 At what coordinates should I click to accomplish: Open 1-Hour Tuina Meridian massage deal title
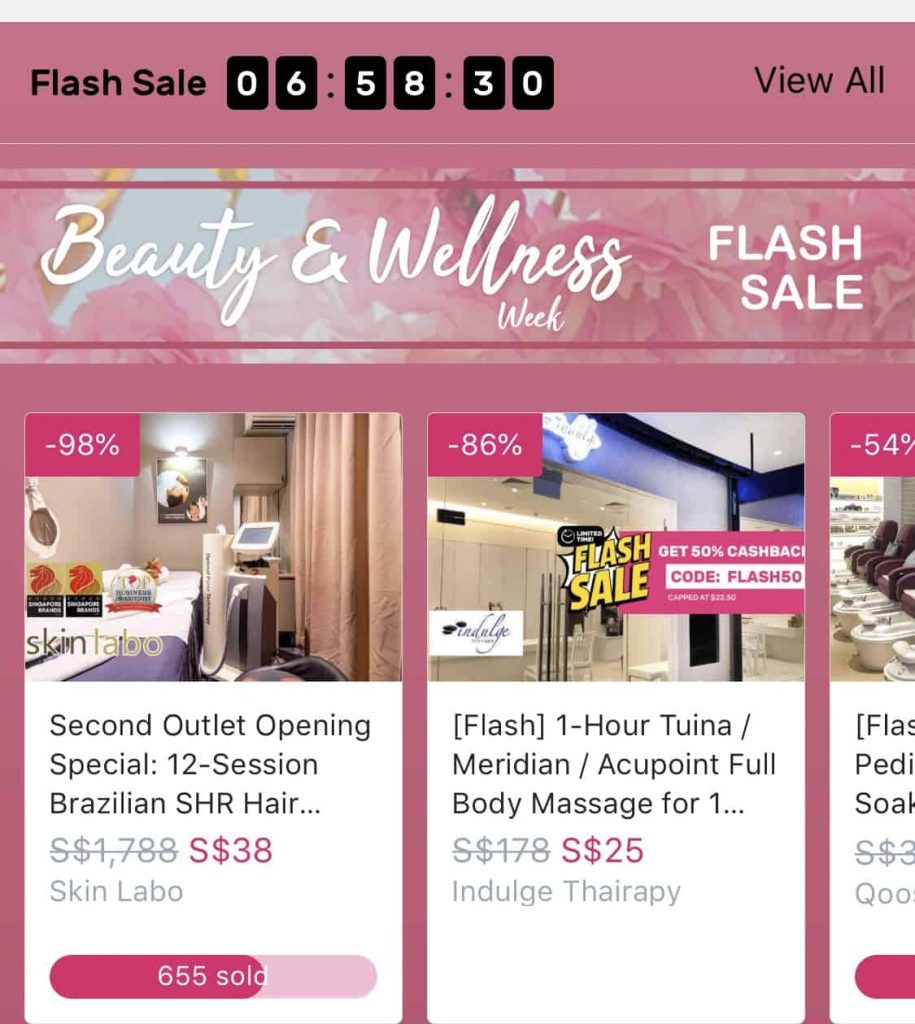click(x=614, y=764)
